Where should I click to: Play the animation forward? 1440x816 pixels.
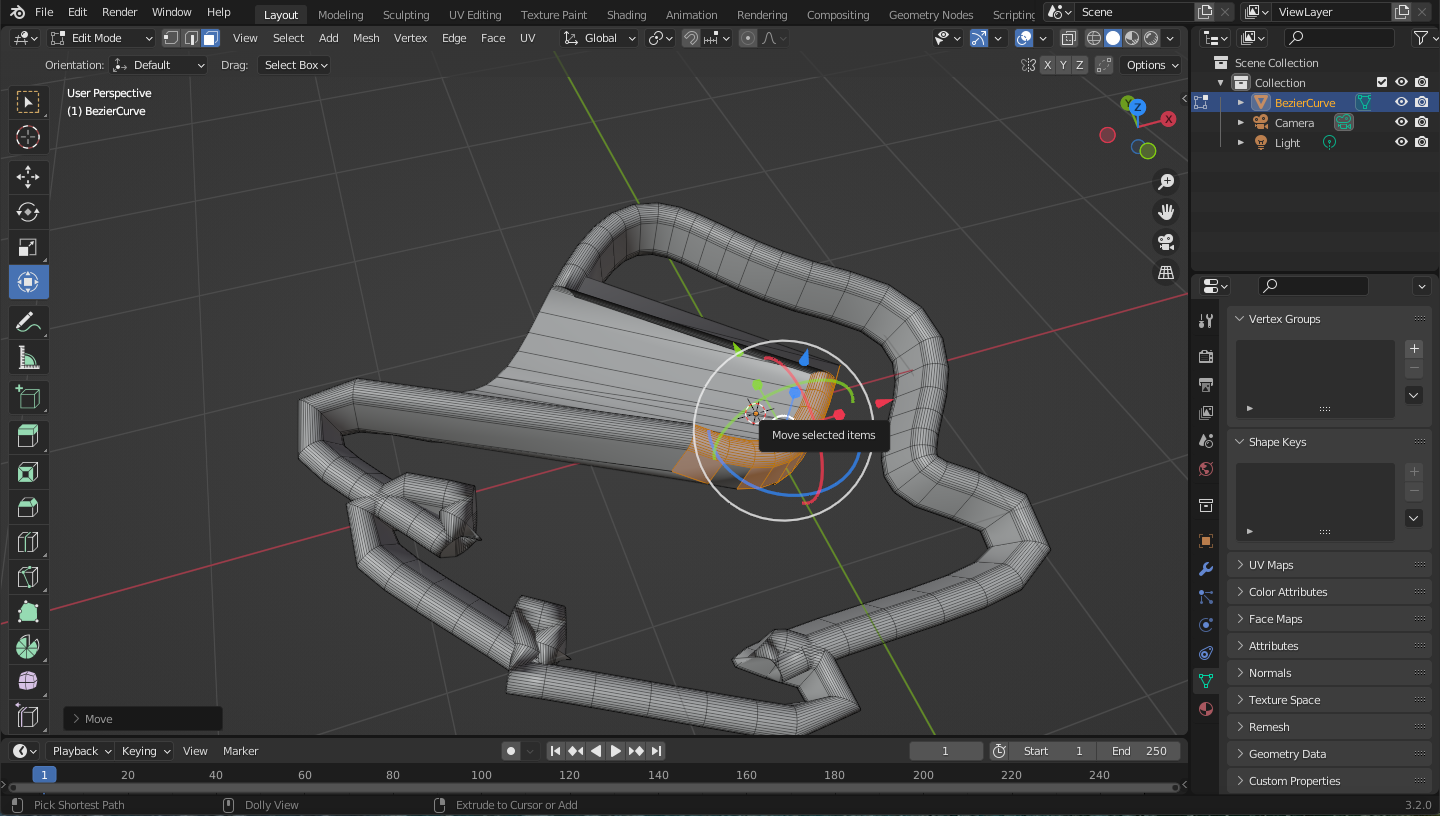point(616,751)
